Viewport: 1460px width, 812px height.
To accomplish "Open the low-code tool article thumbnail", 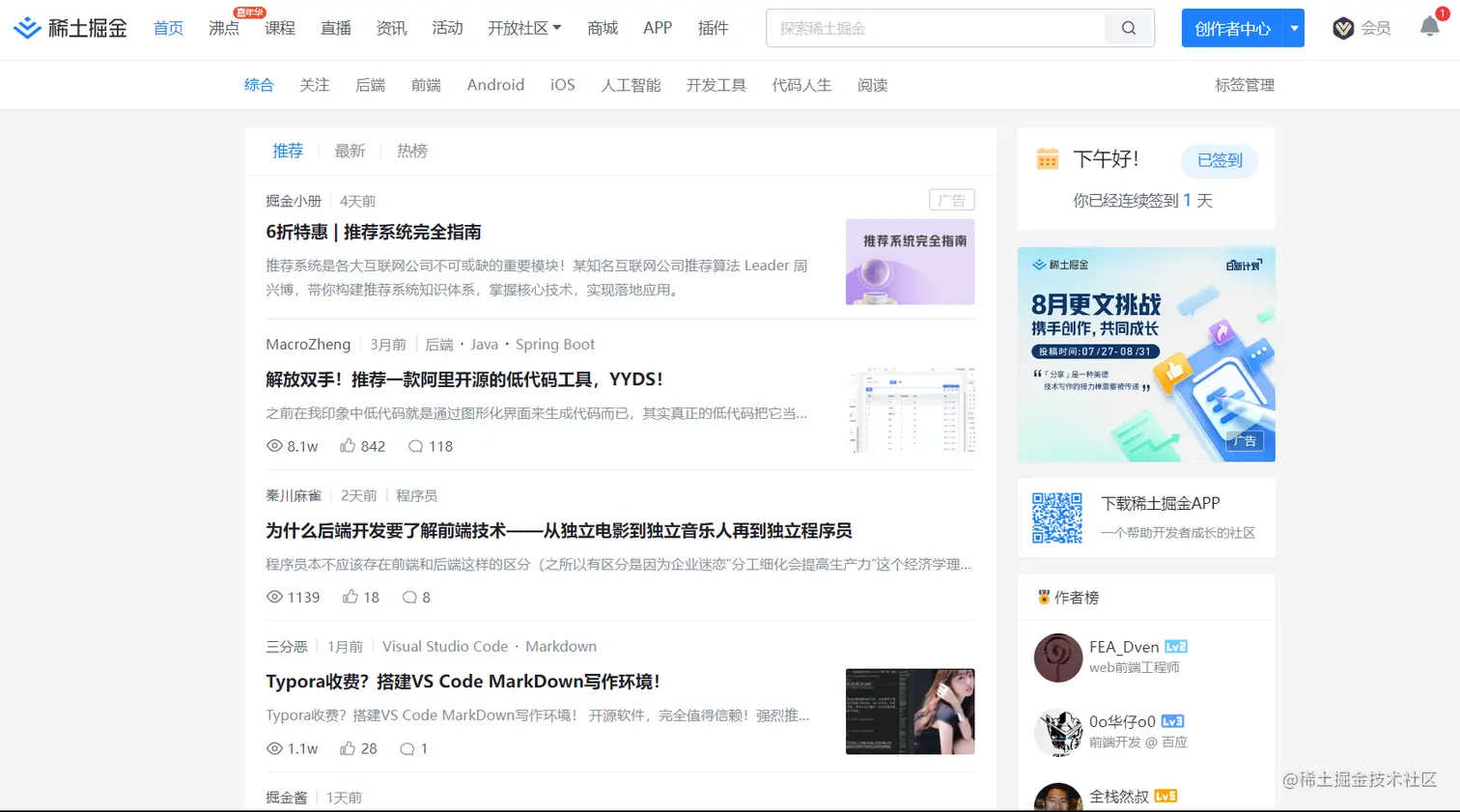I will pyautogui.click(x=911, y=410).
